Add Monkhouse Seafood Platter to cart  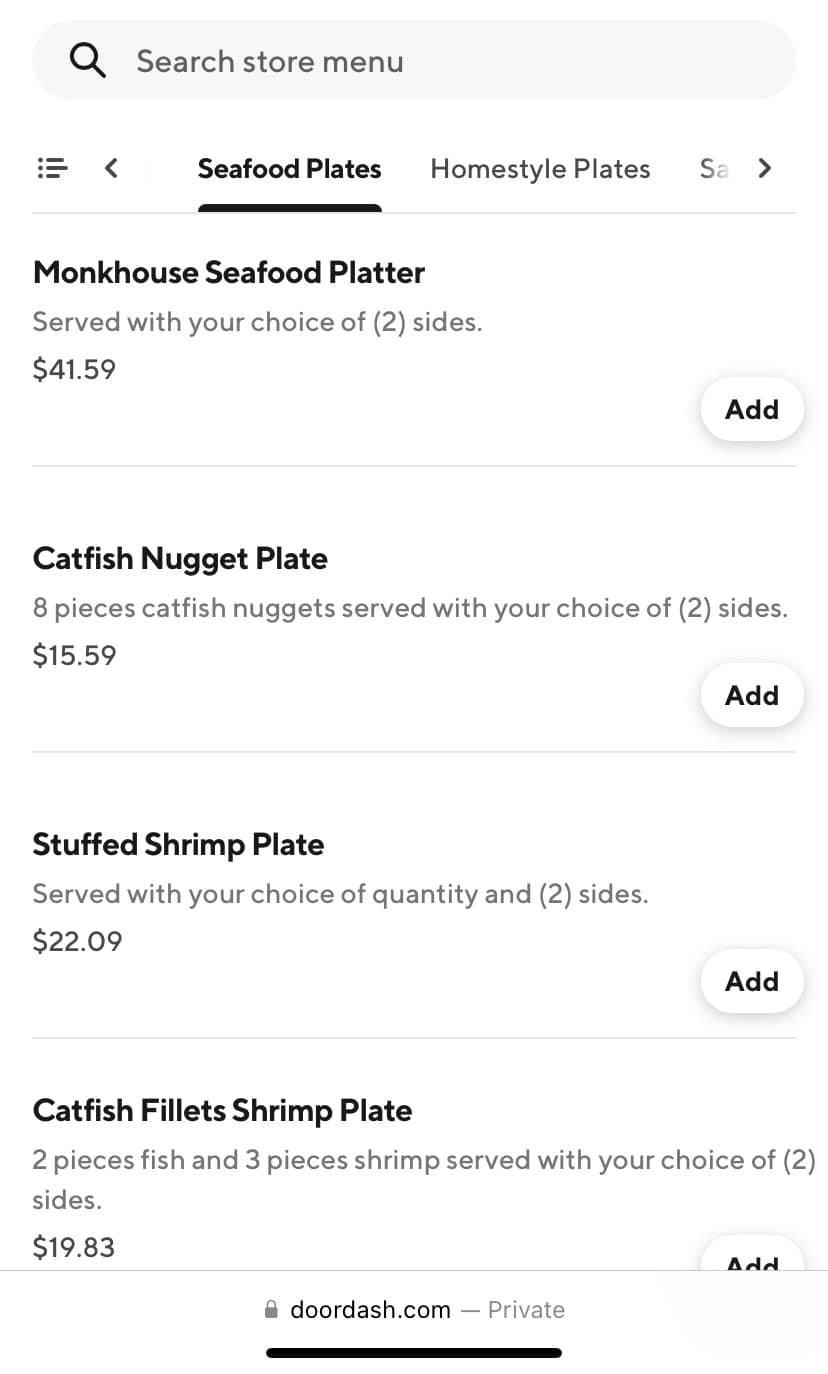tap(751, 409)
